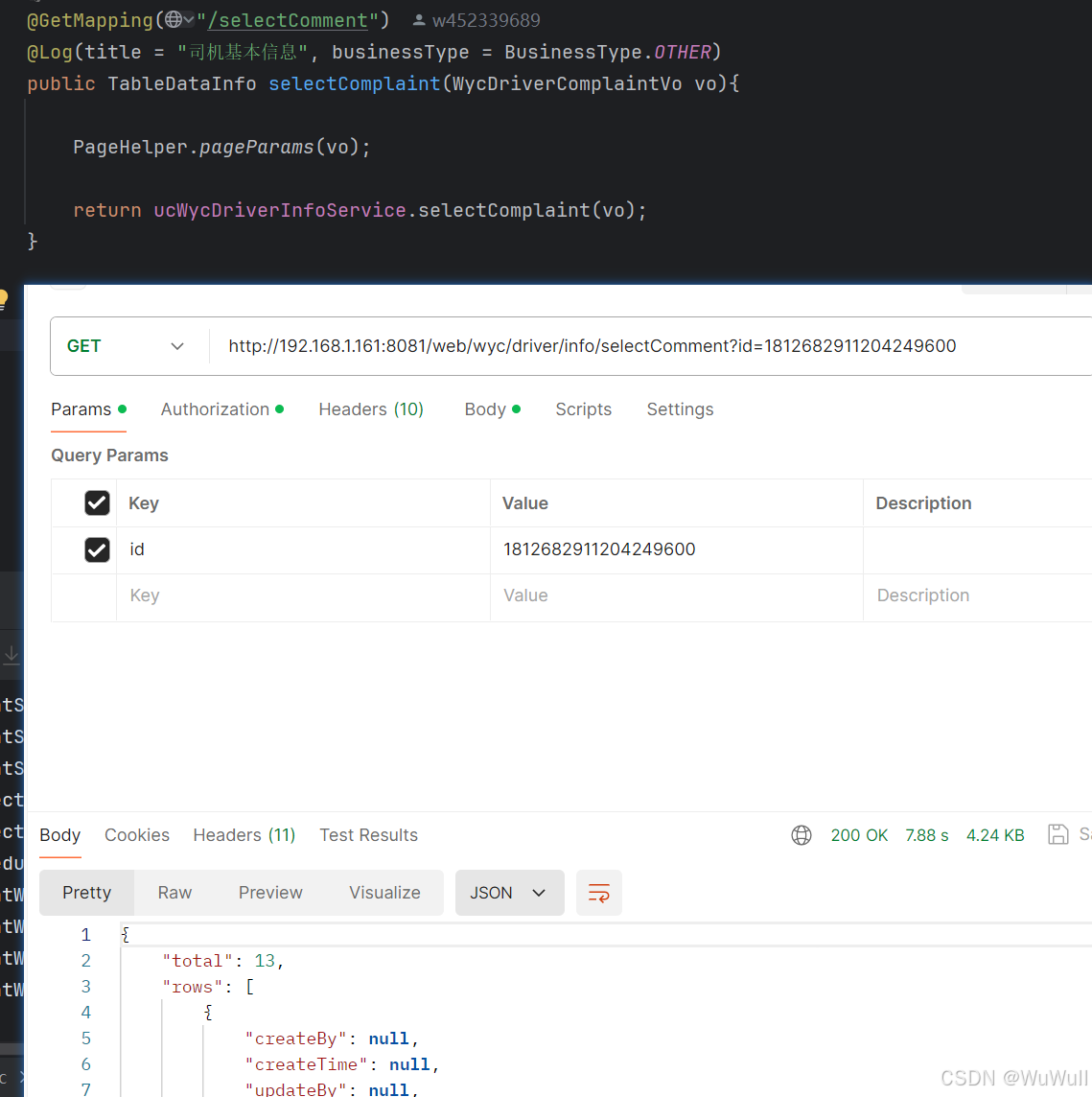The width and height of the screenshot is (1092, 1097).
Task: Expand the dropdown arrow next to the mapping globe
Action: point(188,19)
